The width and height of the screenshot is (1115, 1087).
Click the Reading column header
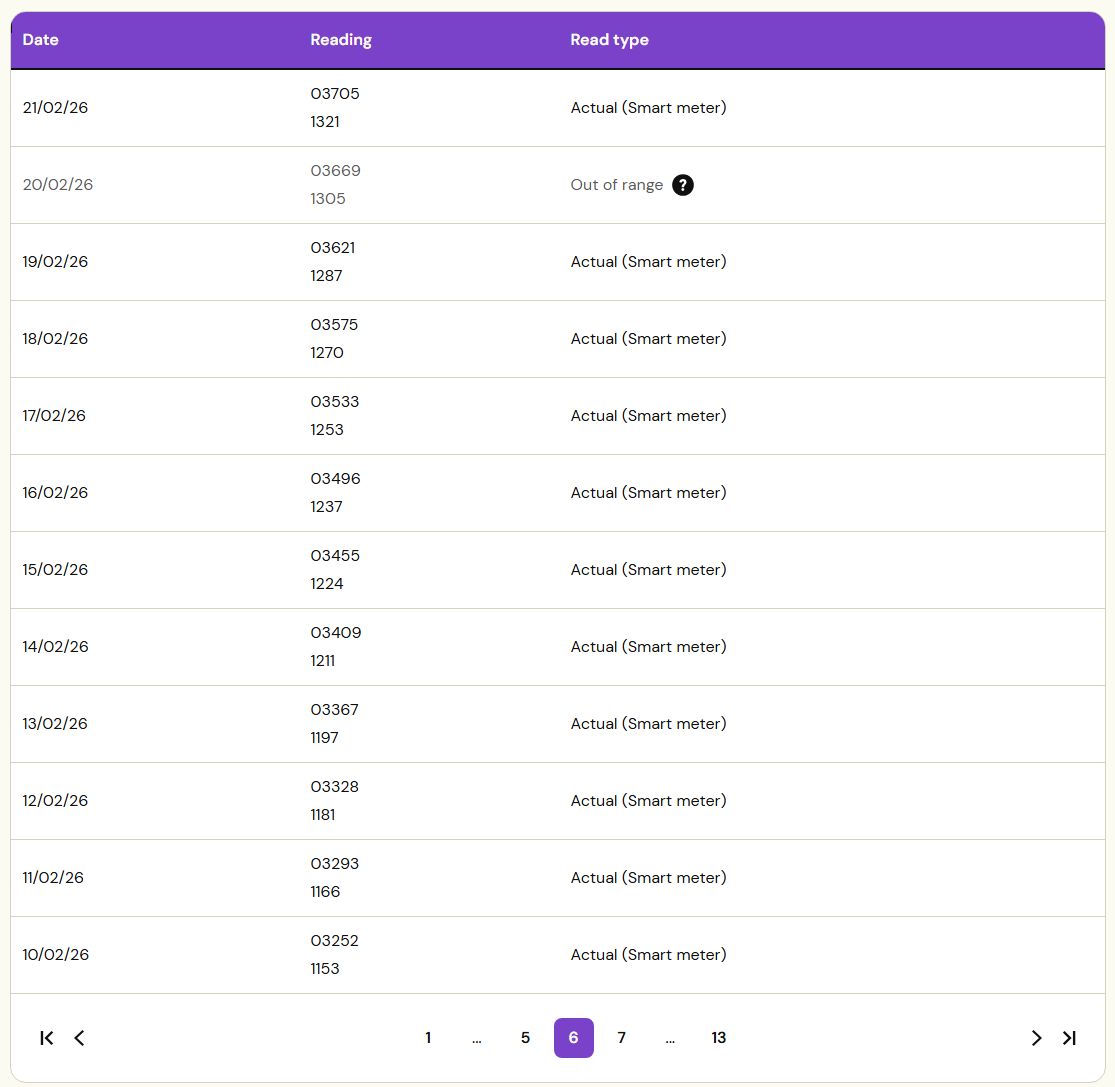coord(341,40)
